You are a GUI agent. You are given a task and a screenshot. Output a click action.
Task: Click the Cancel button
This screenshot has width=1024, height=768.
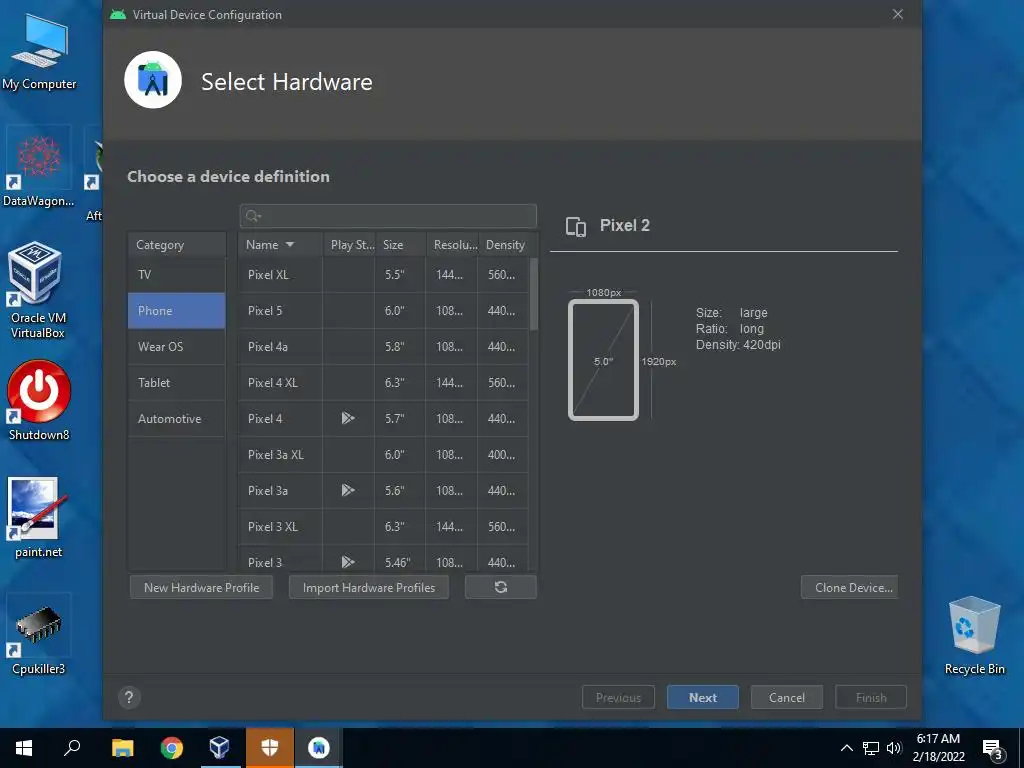(x=787, y=697)
